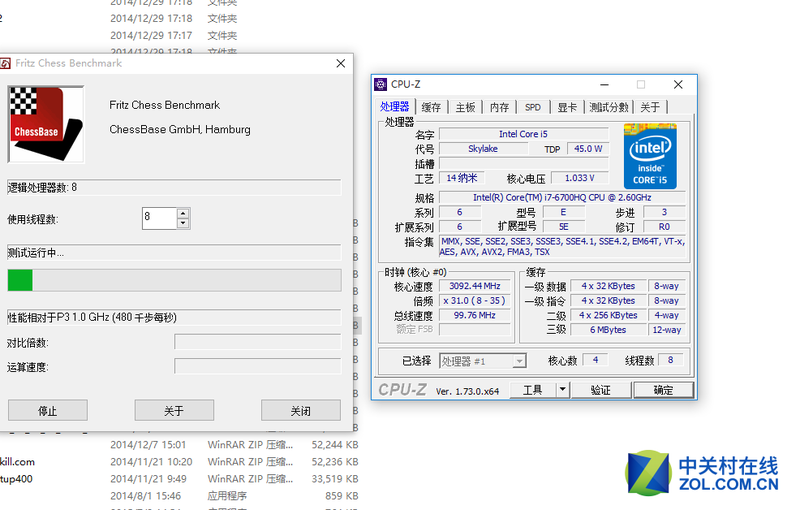The image size is (800, 510).
Task: Click the 工具 button in CPU-Z
Action: coord(533,390)
